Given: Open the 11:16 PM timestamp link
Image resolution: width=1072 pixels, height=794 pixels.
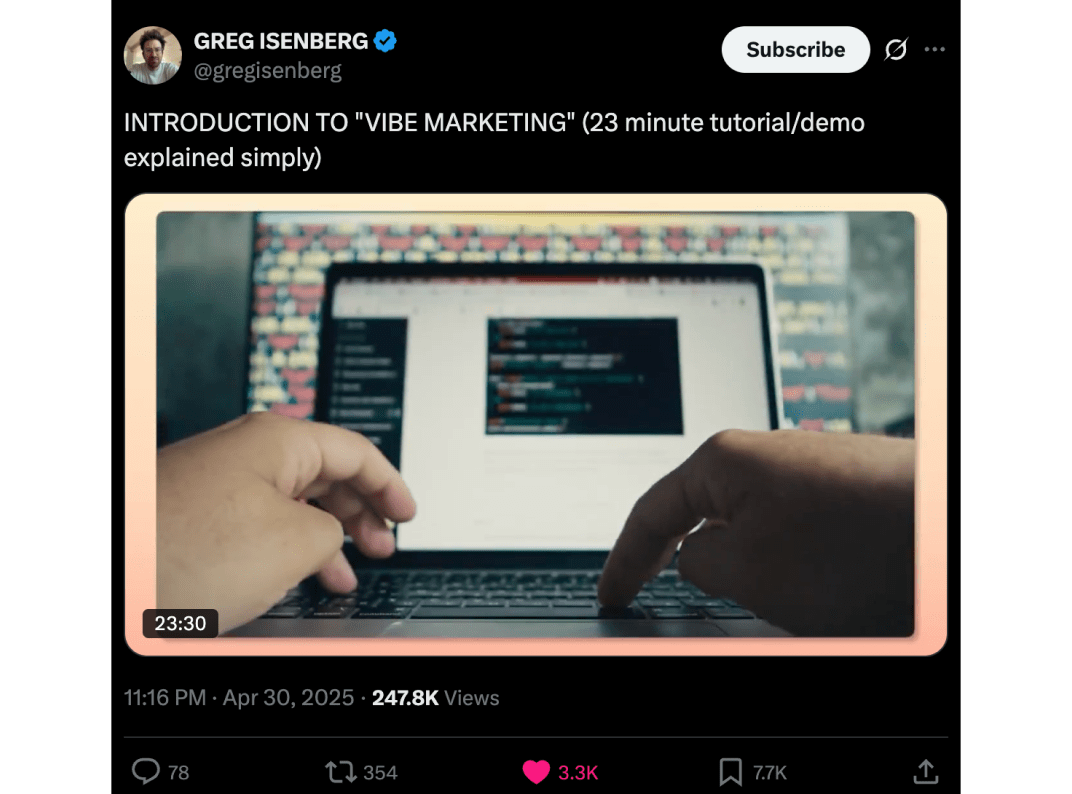Looking at the screenshot, I should (239, 698).
